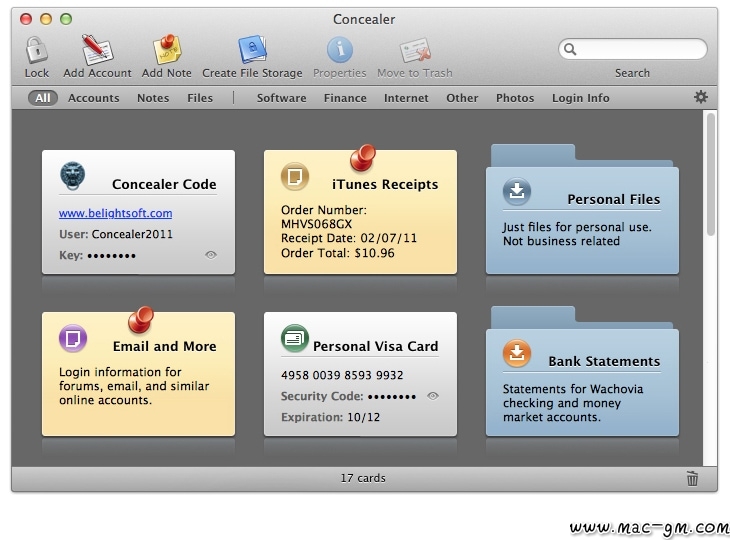Click the magnifier icon in search field
Image resolution: width=730 pixels, height=540 pixels.
[x=570, y=49]
